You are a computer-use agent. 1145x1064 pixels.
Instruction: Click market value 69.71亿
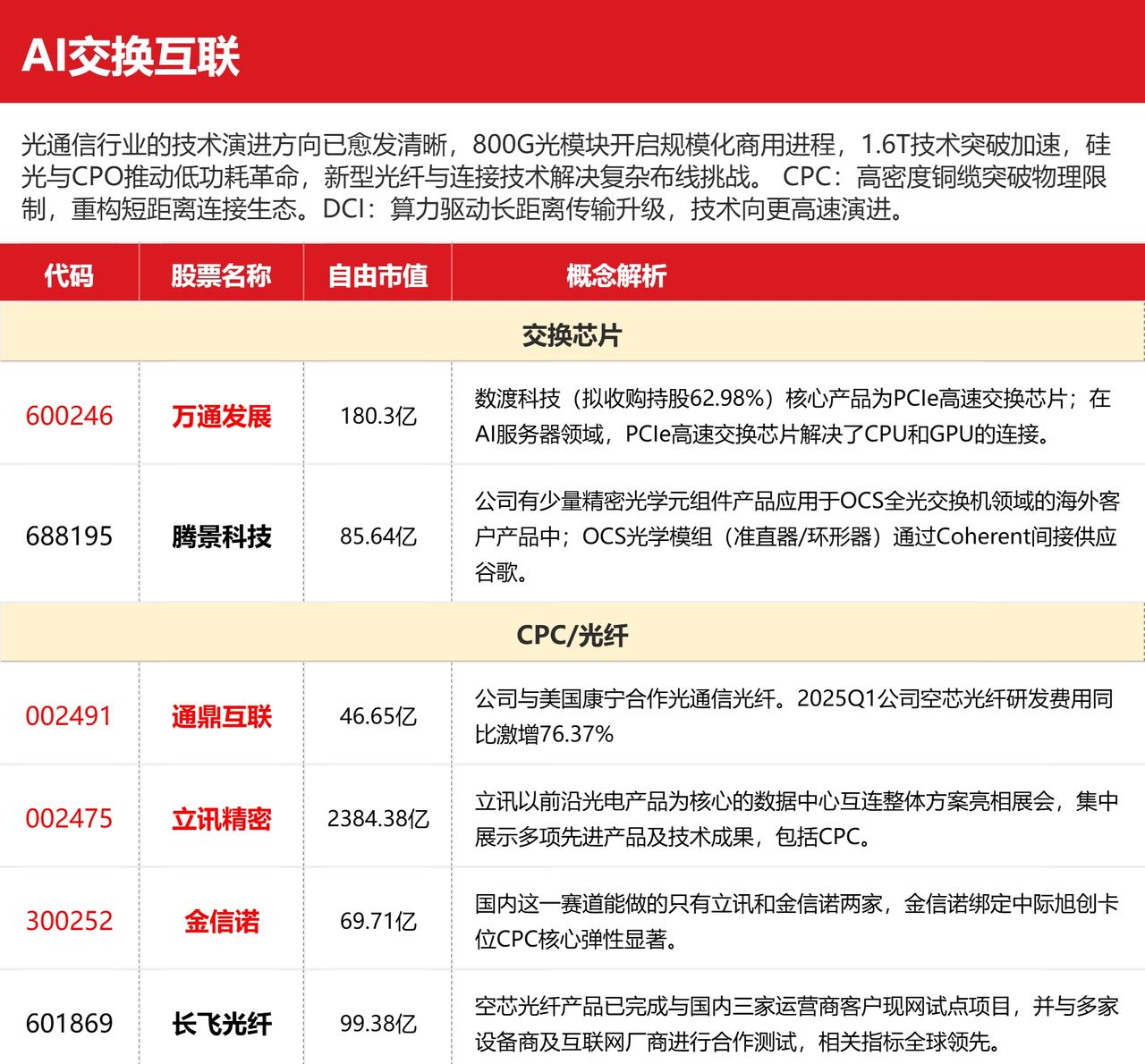(377, 921)
